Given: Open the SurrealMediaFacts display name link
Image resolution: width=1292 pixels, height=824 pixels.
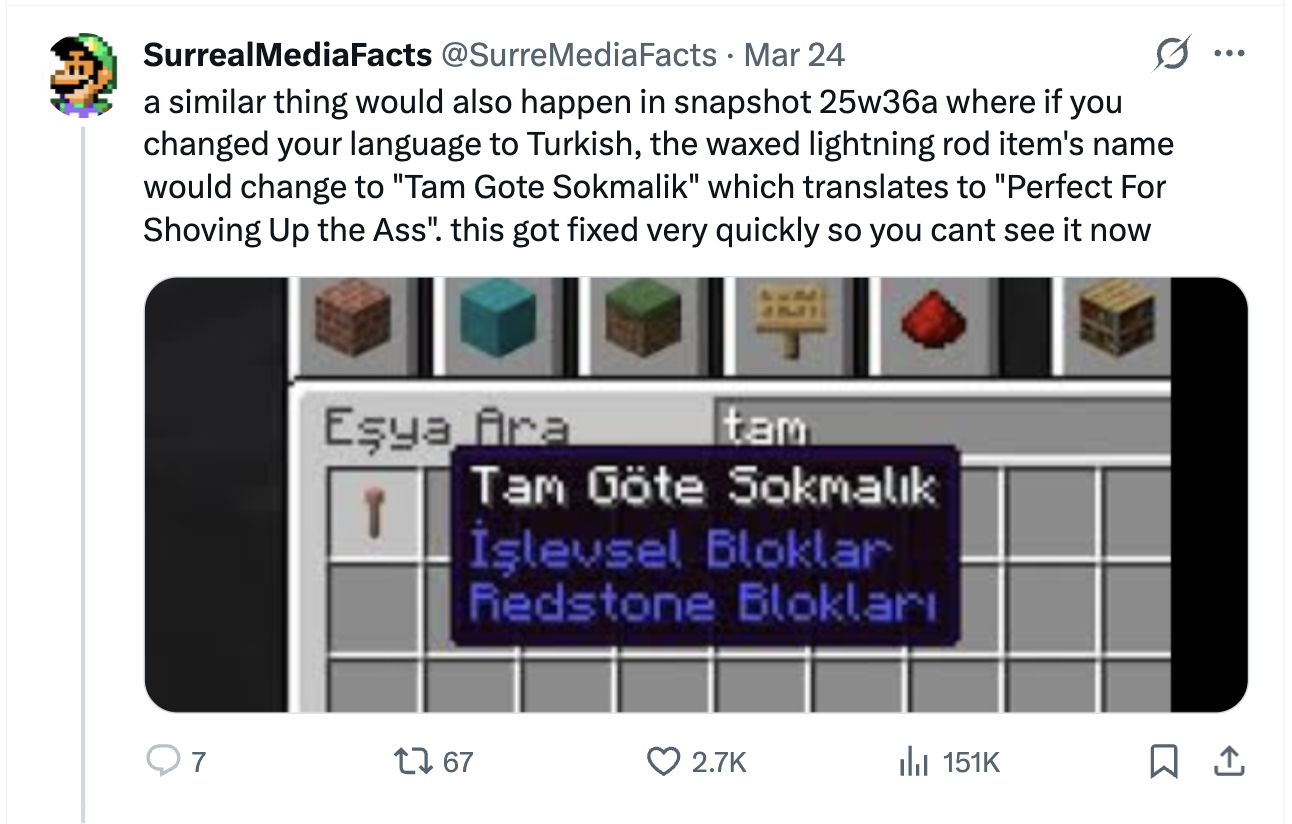Looking at the screenshot, I should tap(287, 55).
